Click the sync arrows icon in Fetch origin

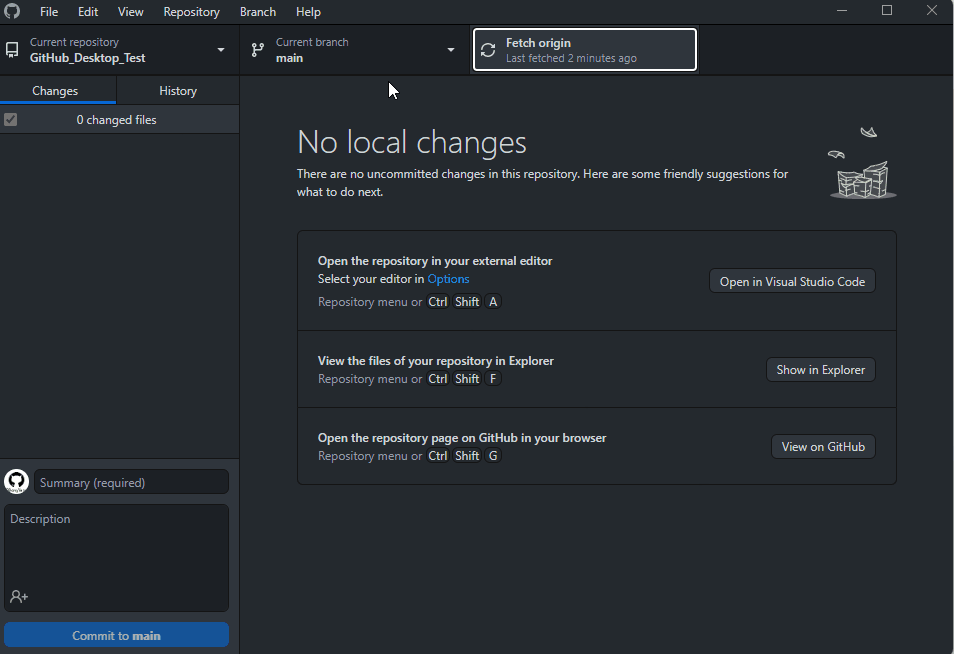[488, 50]
